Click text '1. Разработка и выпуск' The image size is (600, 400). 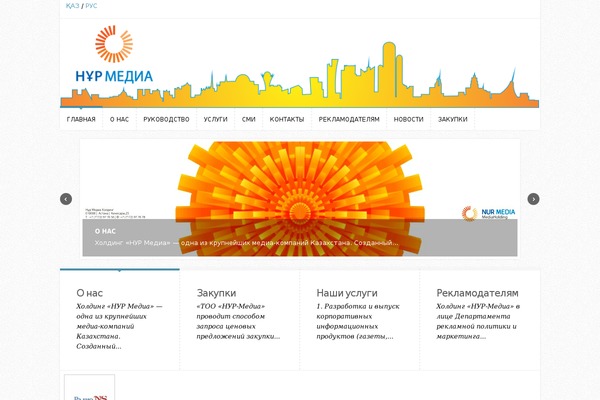point(358,307)
